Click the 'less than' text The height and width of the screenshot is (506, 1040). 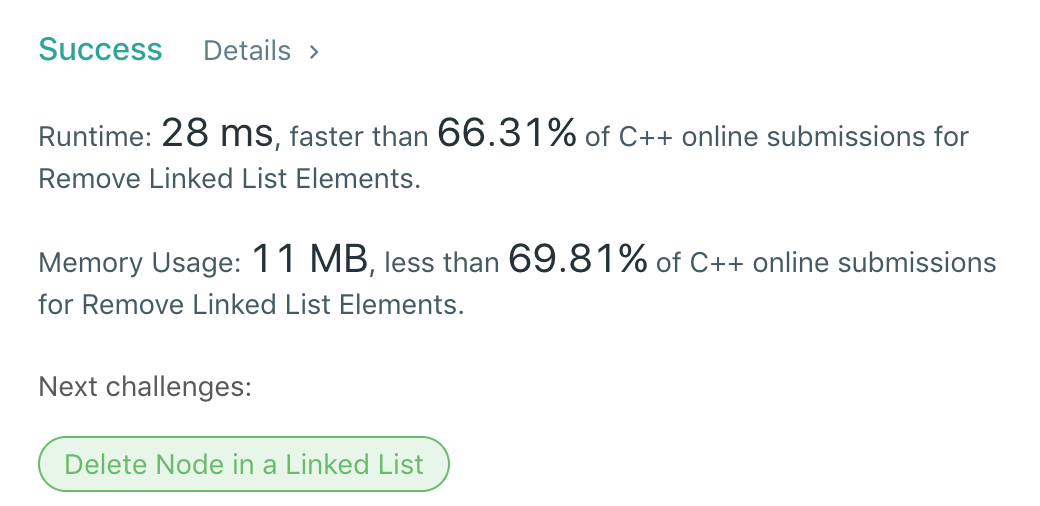[441, 264]
